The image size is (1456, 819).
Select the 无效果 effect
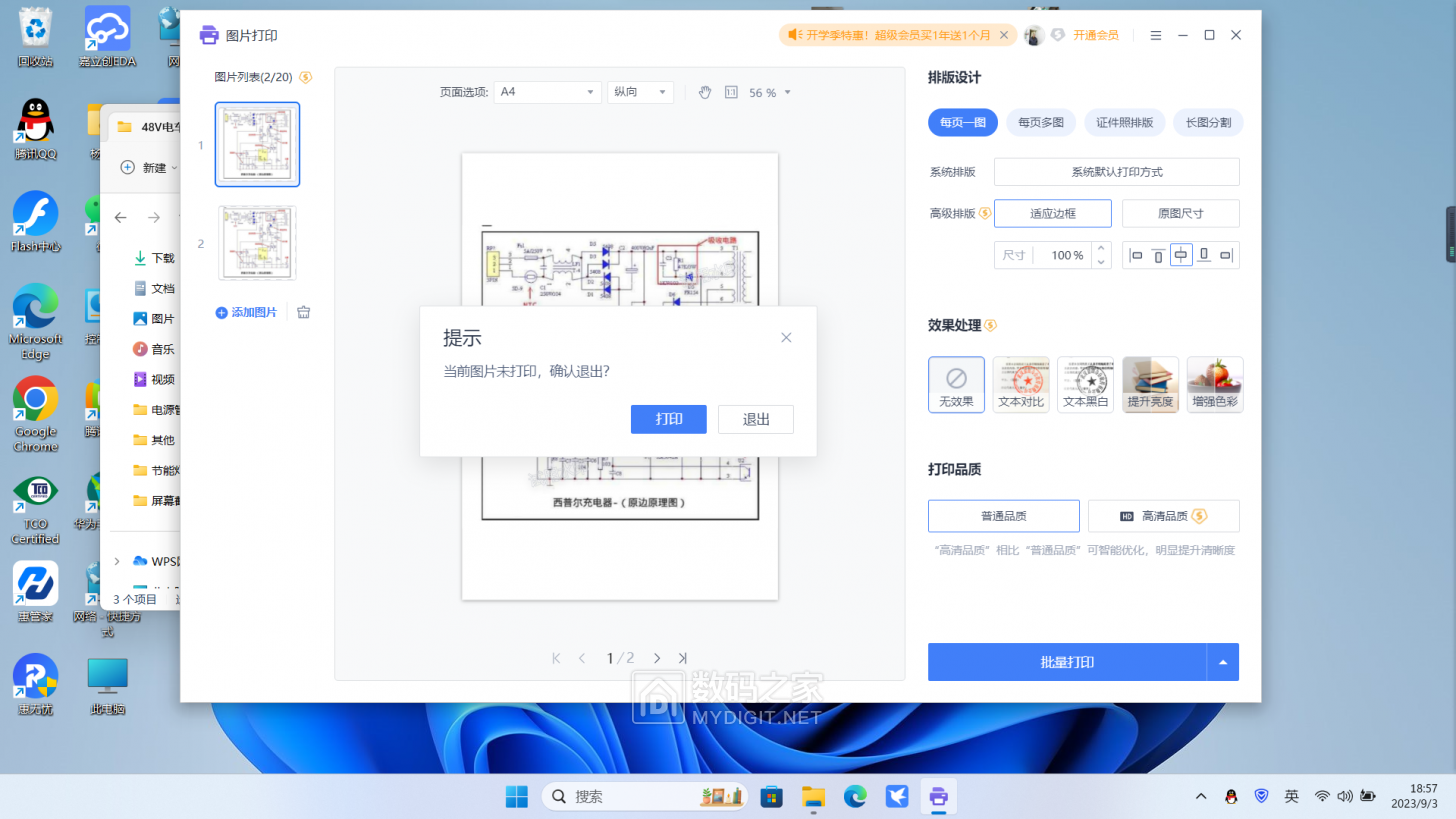click(x=956, y=385)
